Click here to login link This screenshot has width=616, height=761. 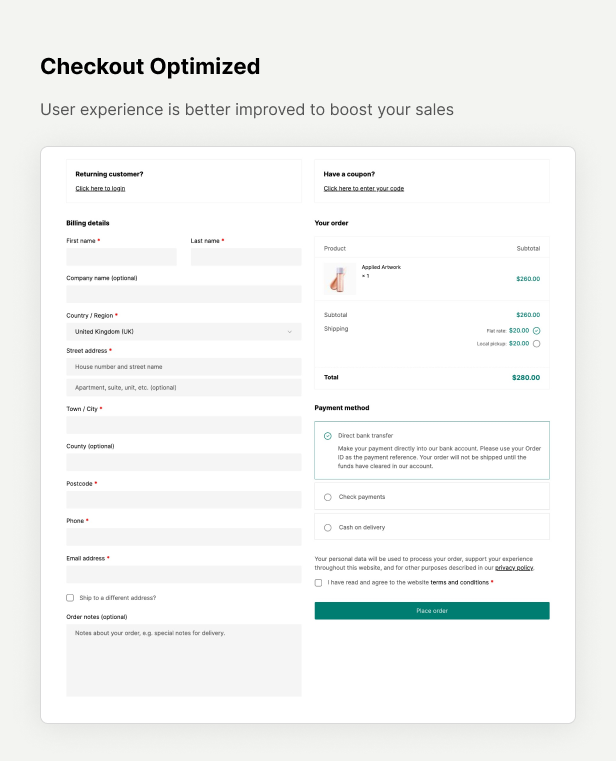pos(100,188)
